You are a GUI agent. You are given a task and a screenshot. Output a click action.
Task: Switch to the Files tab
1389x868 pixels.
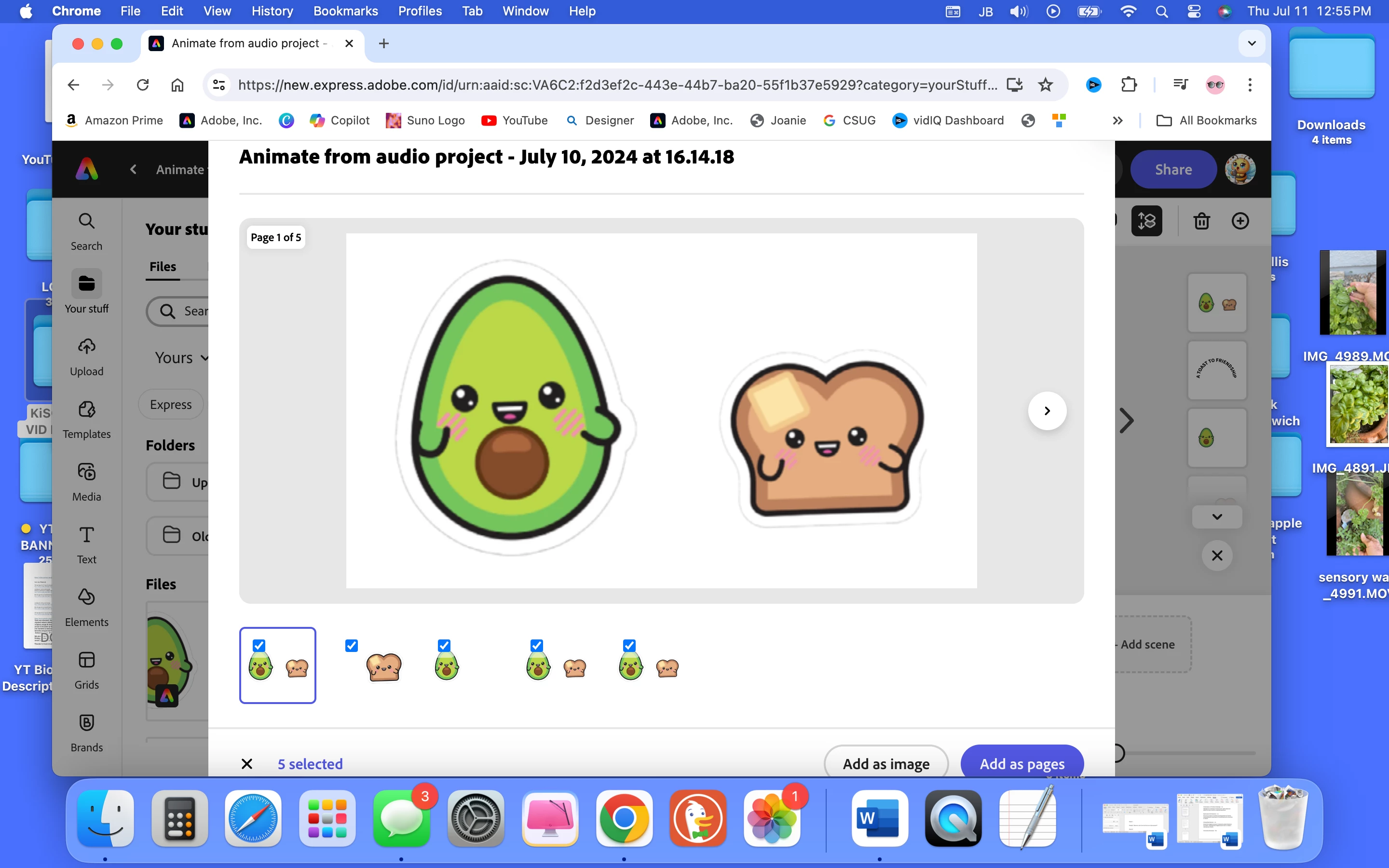click(x=163, y=266)
